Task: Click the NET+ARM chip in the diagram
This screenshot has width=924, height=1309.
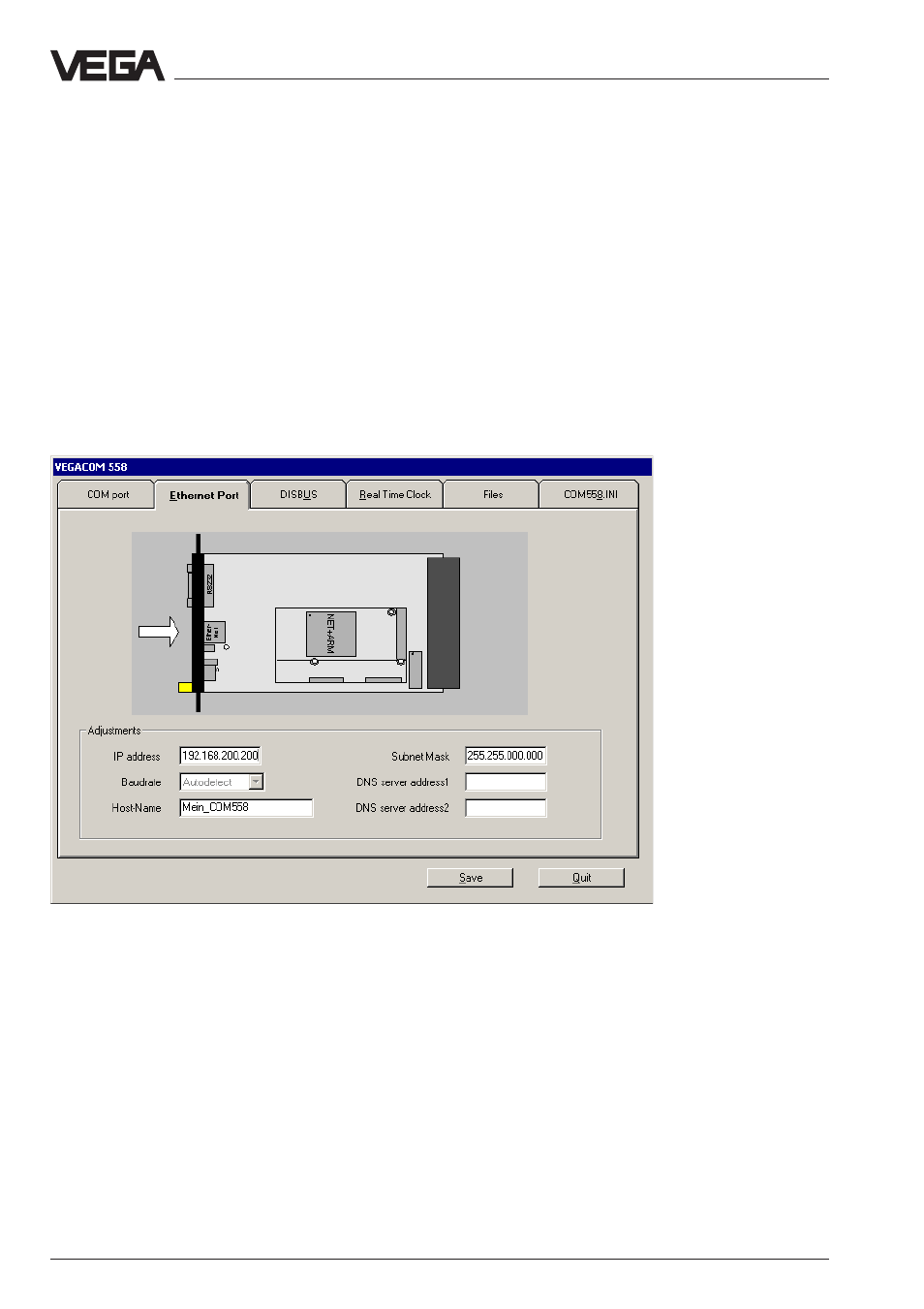Action: (x=331, y=634)
